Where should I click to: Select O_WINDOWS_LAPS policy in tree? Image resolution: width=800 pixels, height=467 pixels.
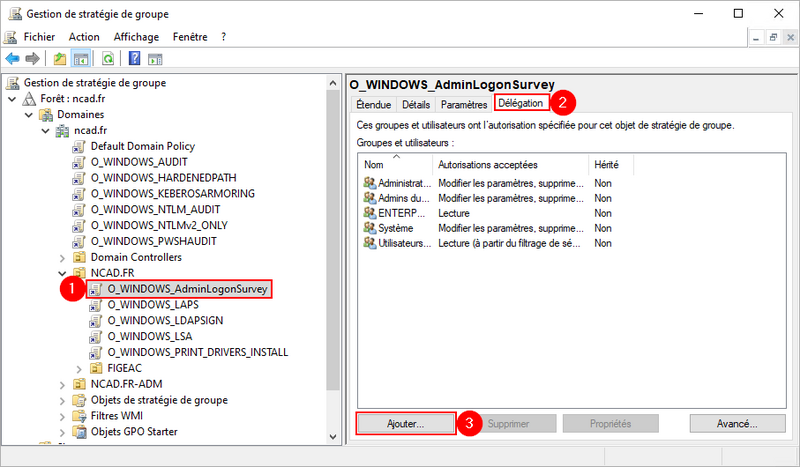coord(147,304)
